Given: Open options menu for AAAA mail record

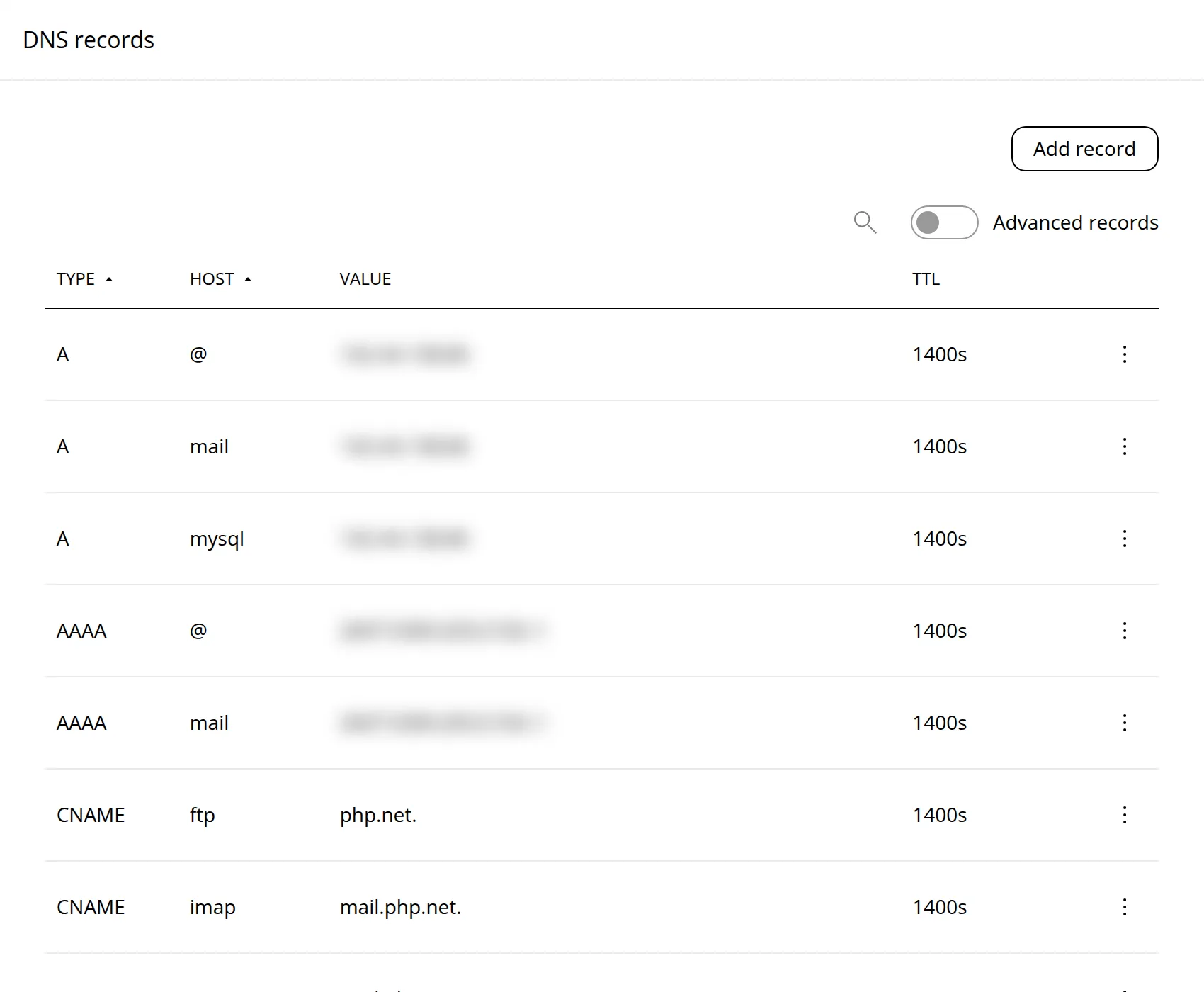Looking at the screenshot, I should [1125, 723].
